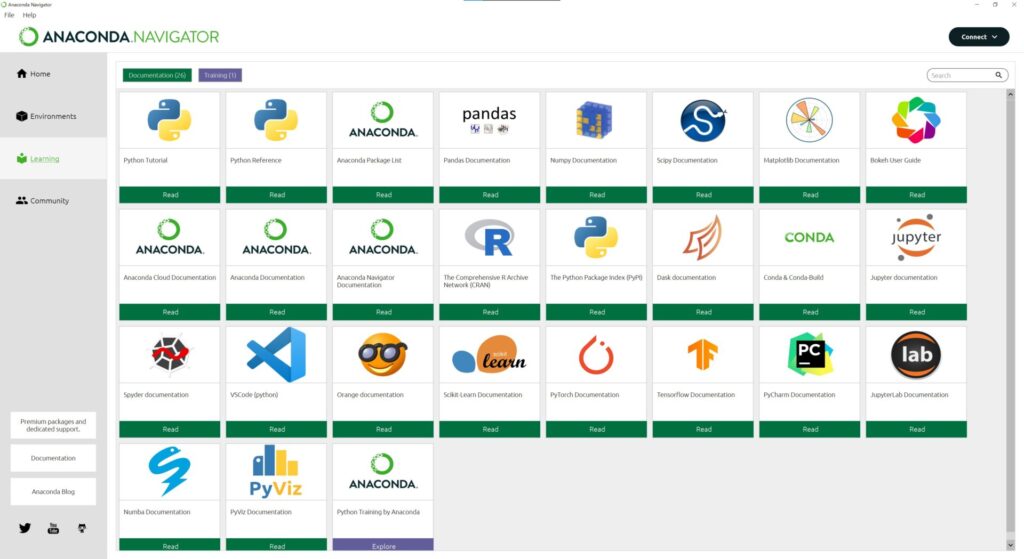Open the File menu
Image resolution: width=1024 pixels, height=559 pixels.
[9, 15]
